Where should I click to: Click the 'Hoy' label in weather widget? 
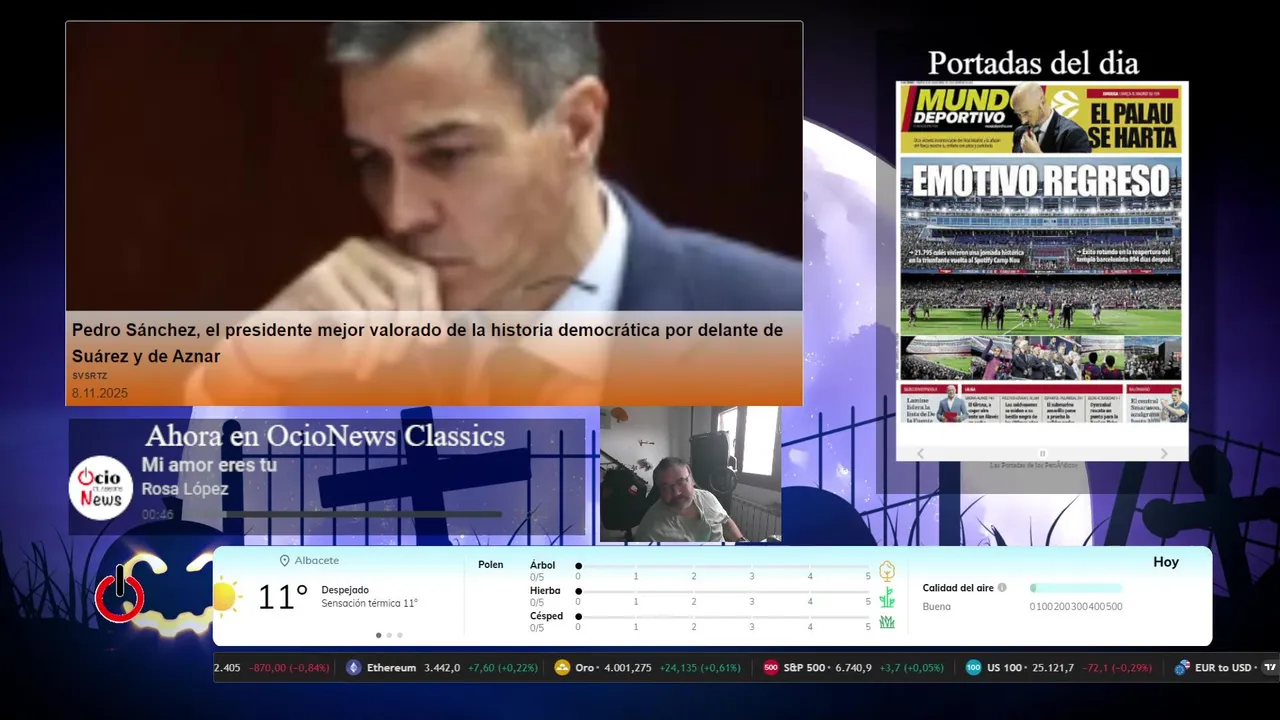1166,562
